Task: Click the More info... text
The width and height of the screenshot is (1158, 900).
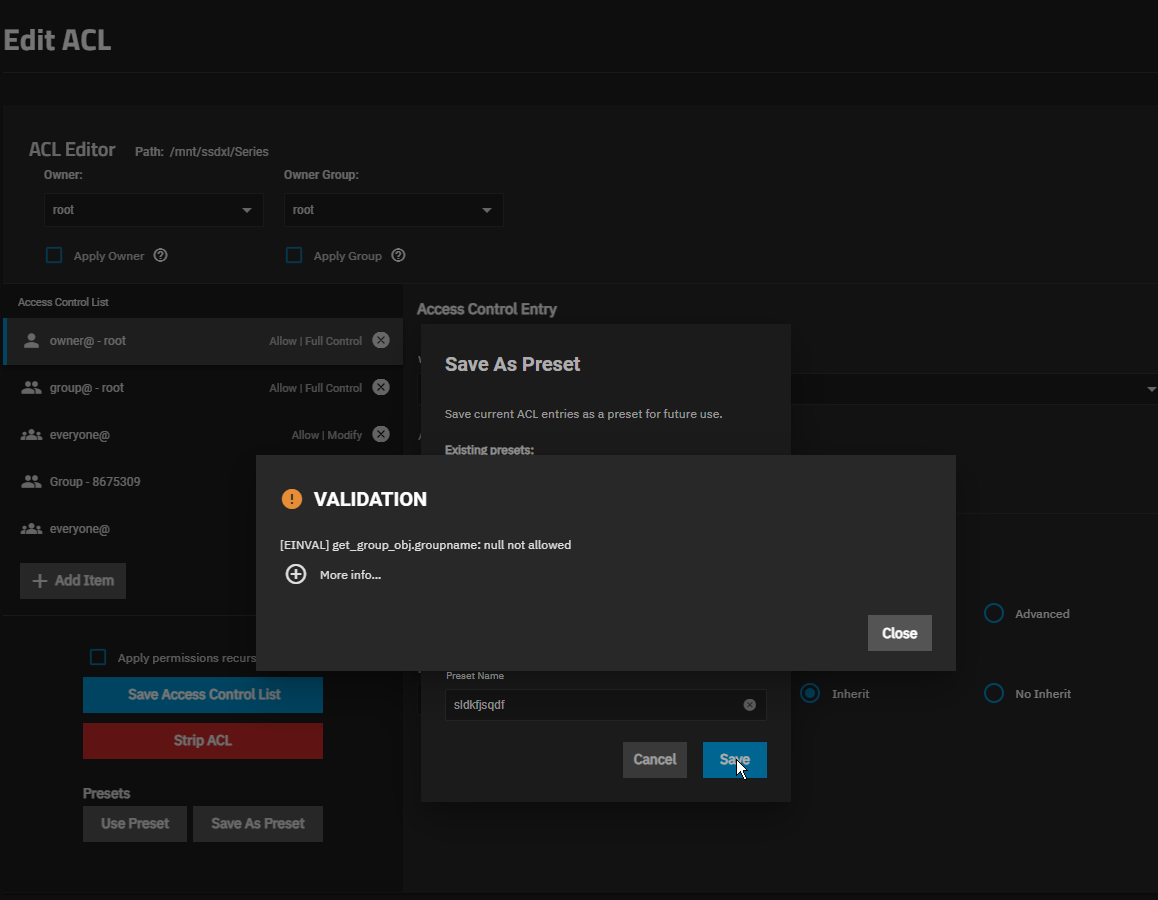Action: click(350, 575)
